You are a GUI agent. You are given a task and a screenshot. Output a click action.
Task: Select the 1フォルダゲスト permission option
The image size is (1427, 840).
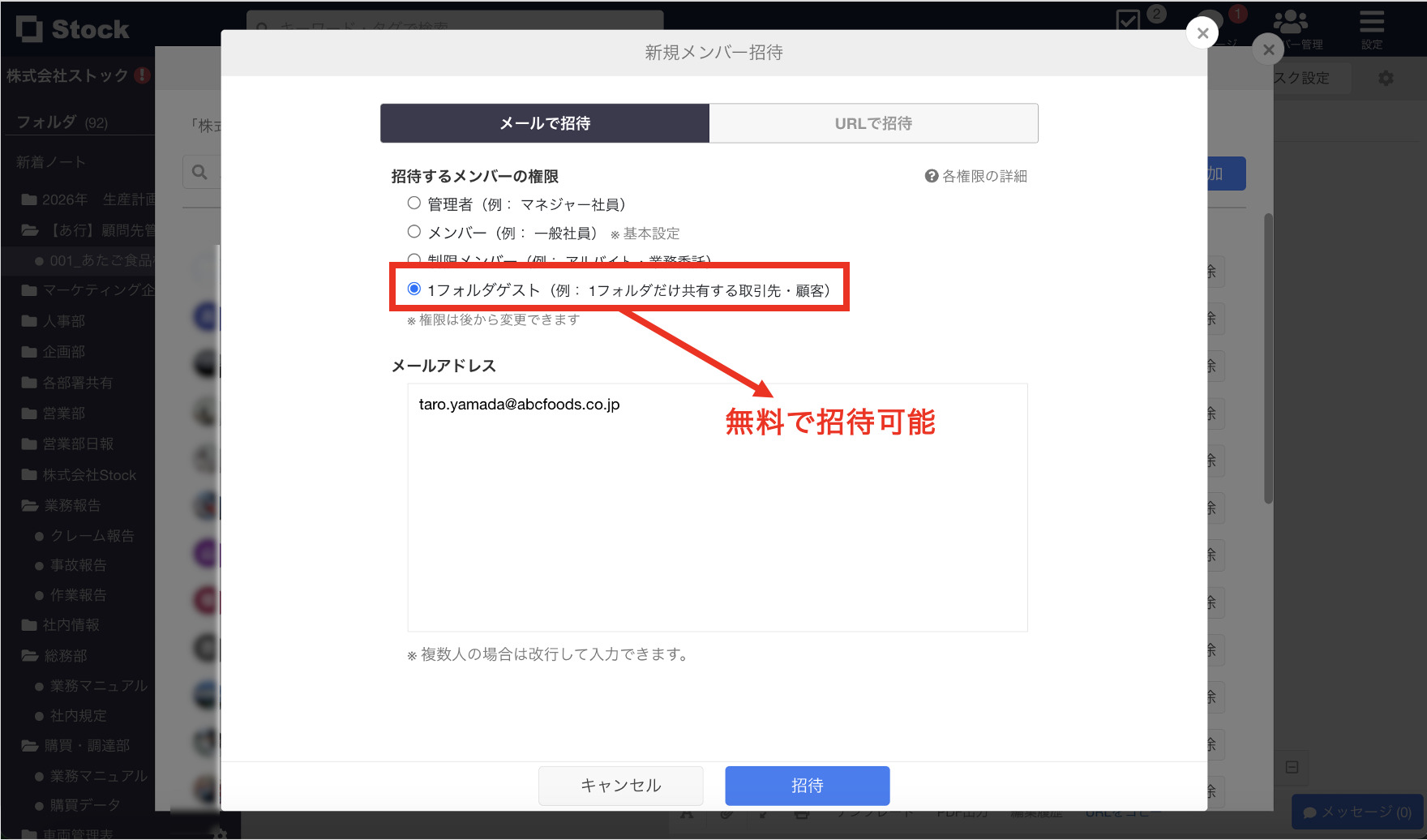pos(414,288)
